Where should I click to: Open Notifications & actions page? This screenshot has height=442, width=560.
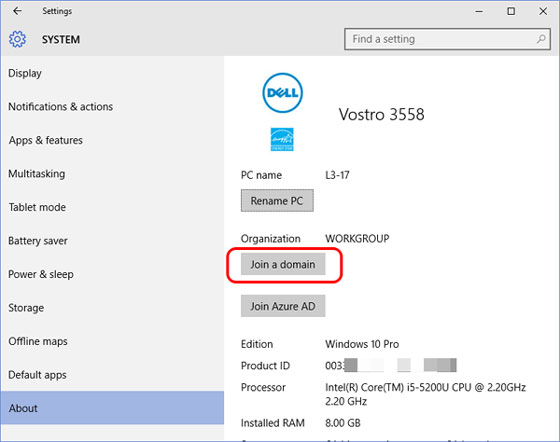pyautogui.click(x=112, y=106)
